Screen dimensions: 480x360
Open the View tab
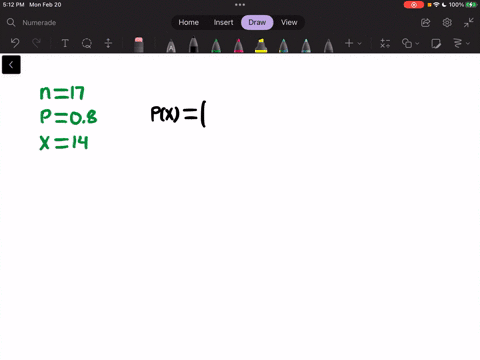pos(289,22)
